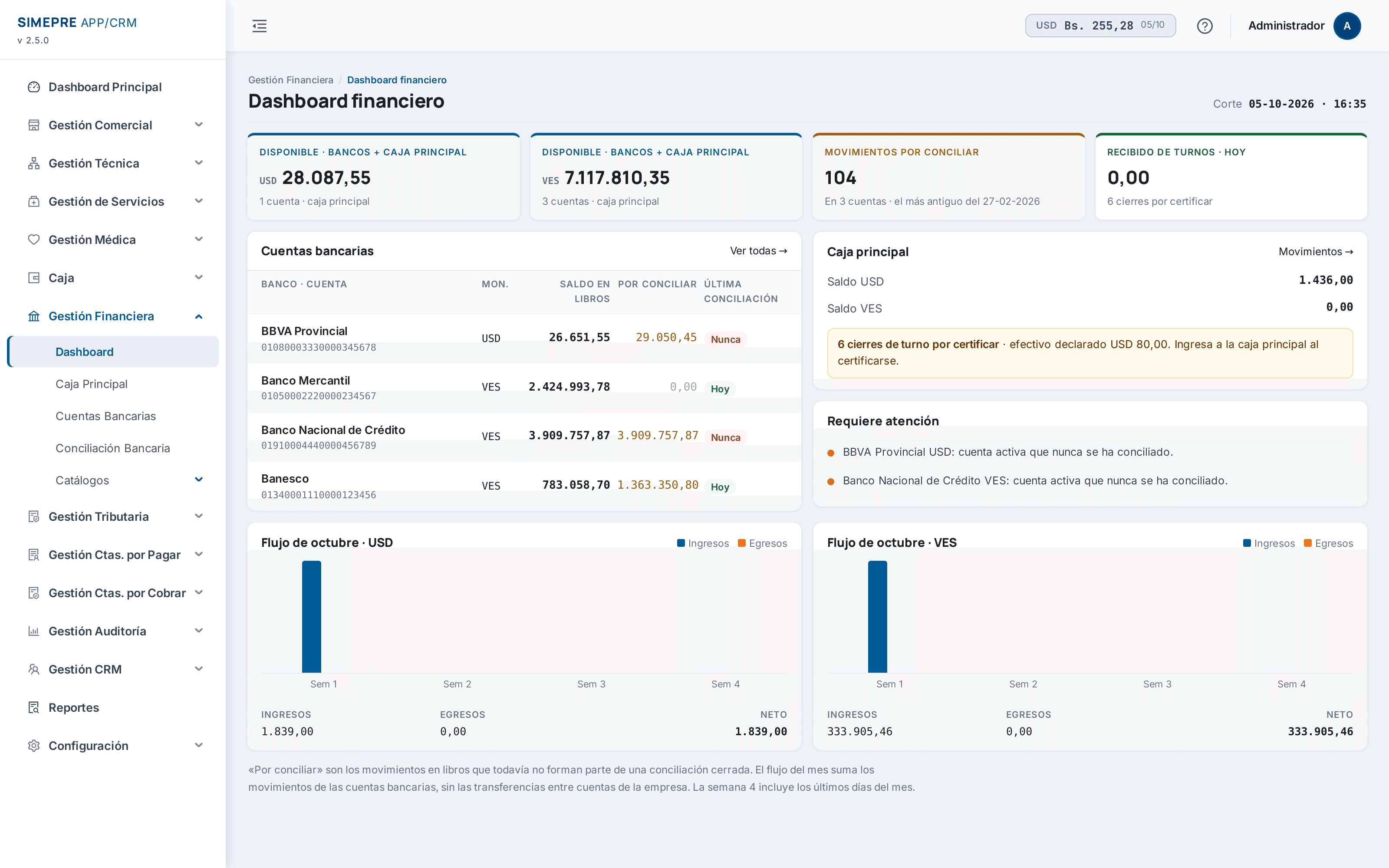
Task: Click the Administrador avatar circle
Action: coord(1346,26)
